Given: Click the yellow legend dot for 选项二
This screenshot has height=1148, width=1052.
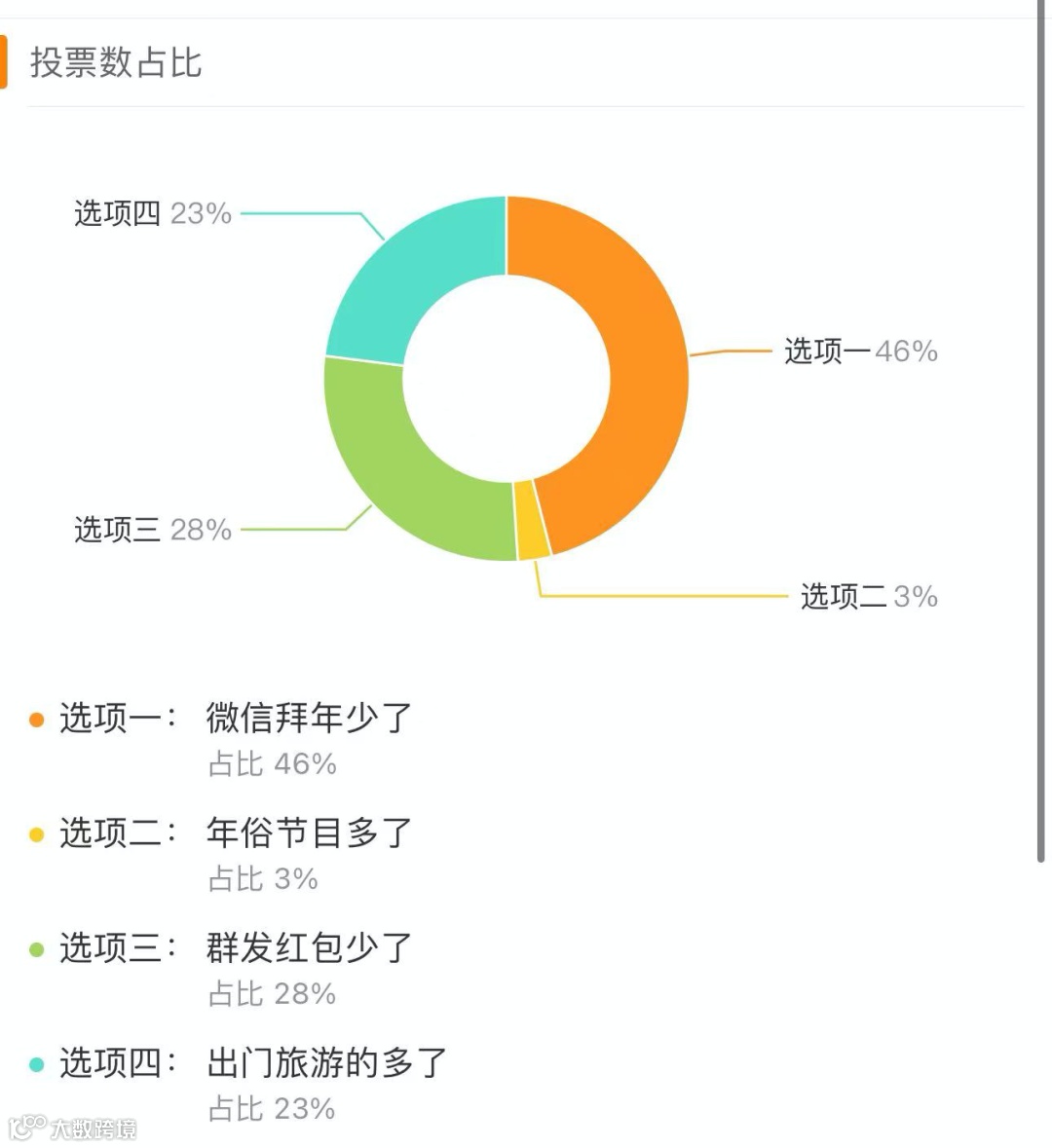Looking at the screenshot, I should coord(37,834).
